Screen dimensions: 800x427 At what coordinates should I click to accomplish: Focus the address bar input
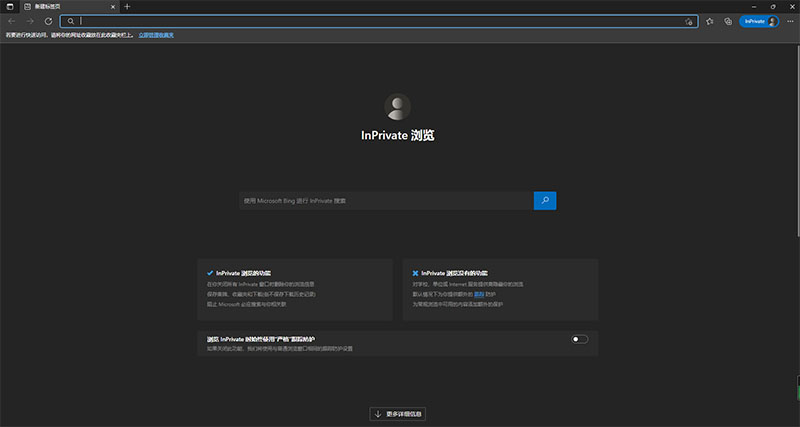380,21
